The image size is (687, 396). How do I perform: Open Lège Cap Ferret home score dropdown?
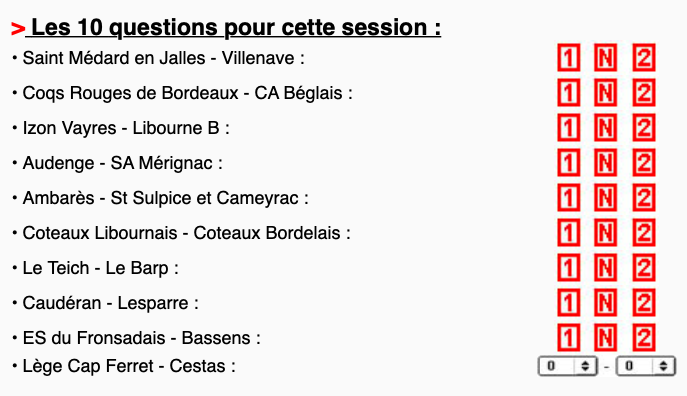[567, 366]
